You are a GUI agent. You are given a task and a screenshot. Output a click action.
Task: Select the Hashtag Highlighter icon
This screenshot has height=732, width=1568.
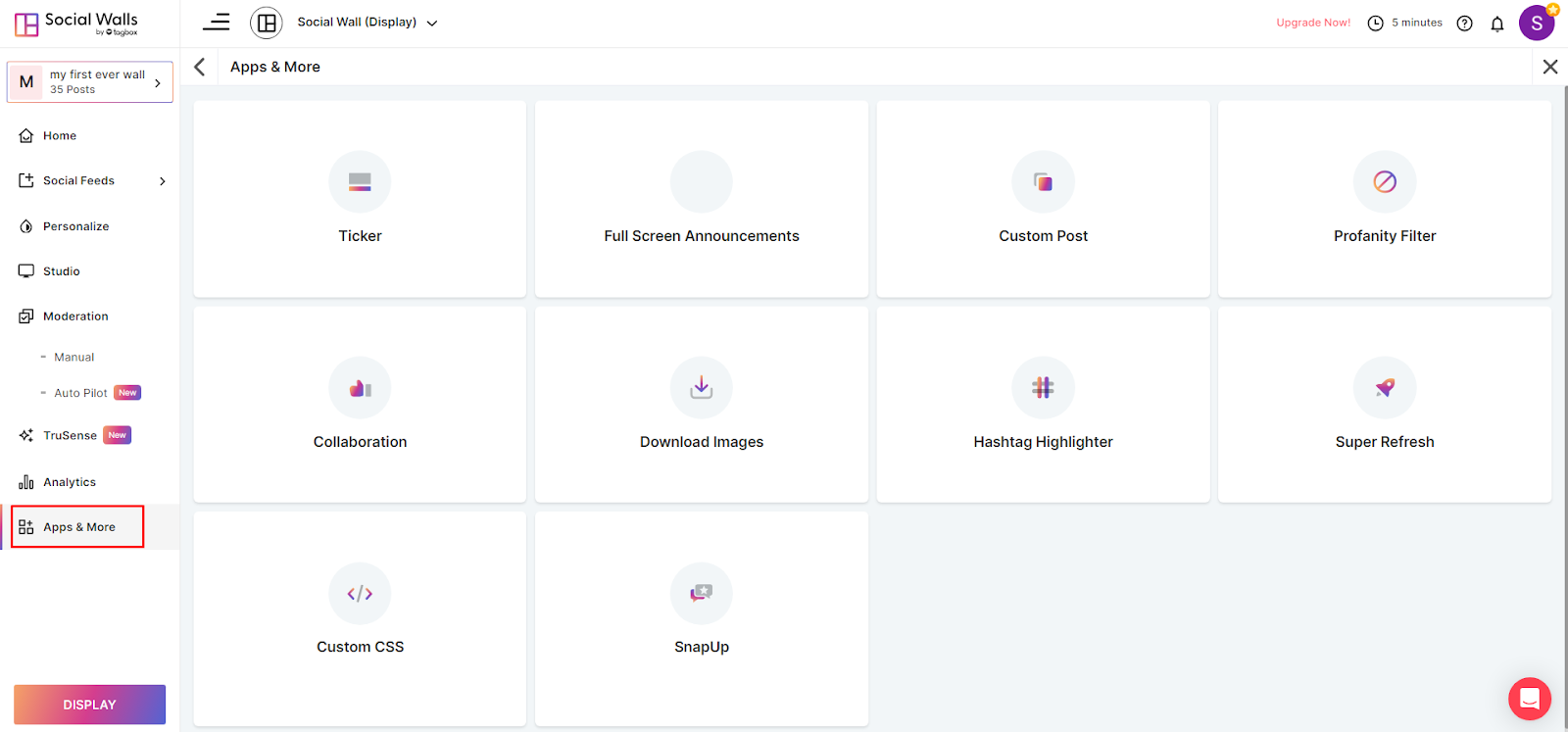coord(1043,388)
